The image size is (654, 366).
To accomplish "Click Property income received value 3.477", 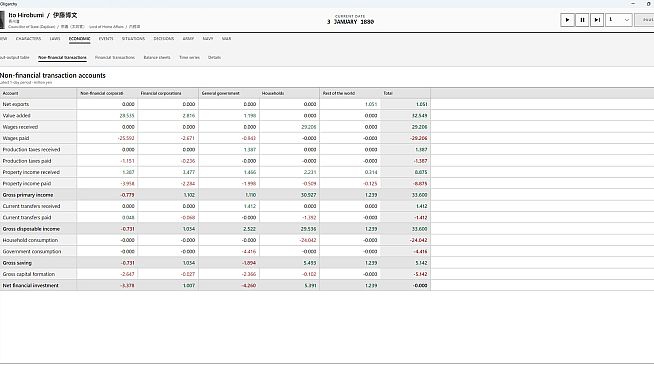I will pyautogui.click(x=189, y=172).
